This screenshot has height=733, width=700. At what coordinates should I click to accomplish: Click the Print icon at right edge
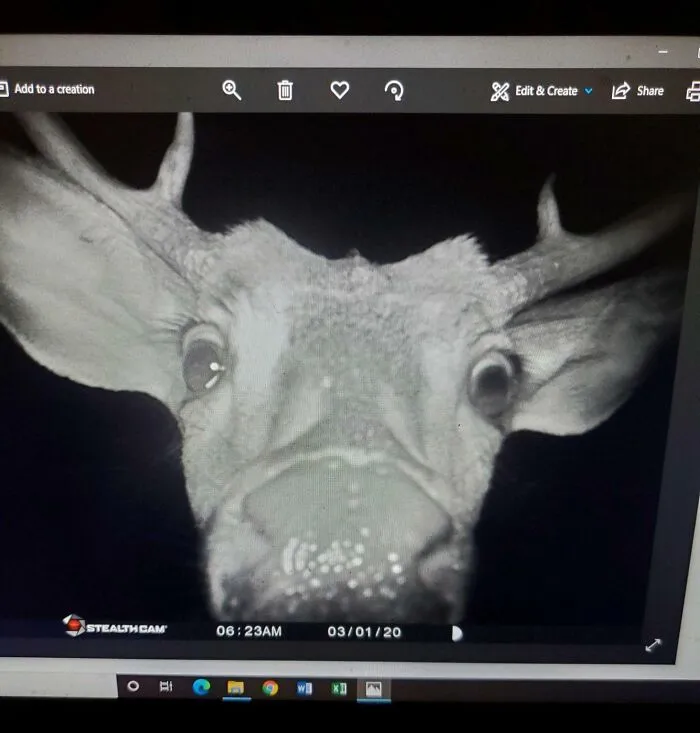click(693, 92)
